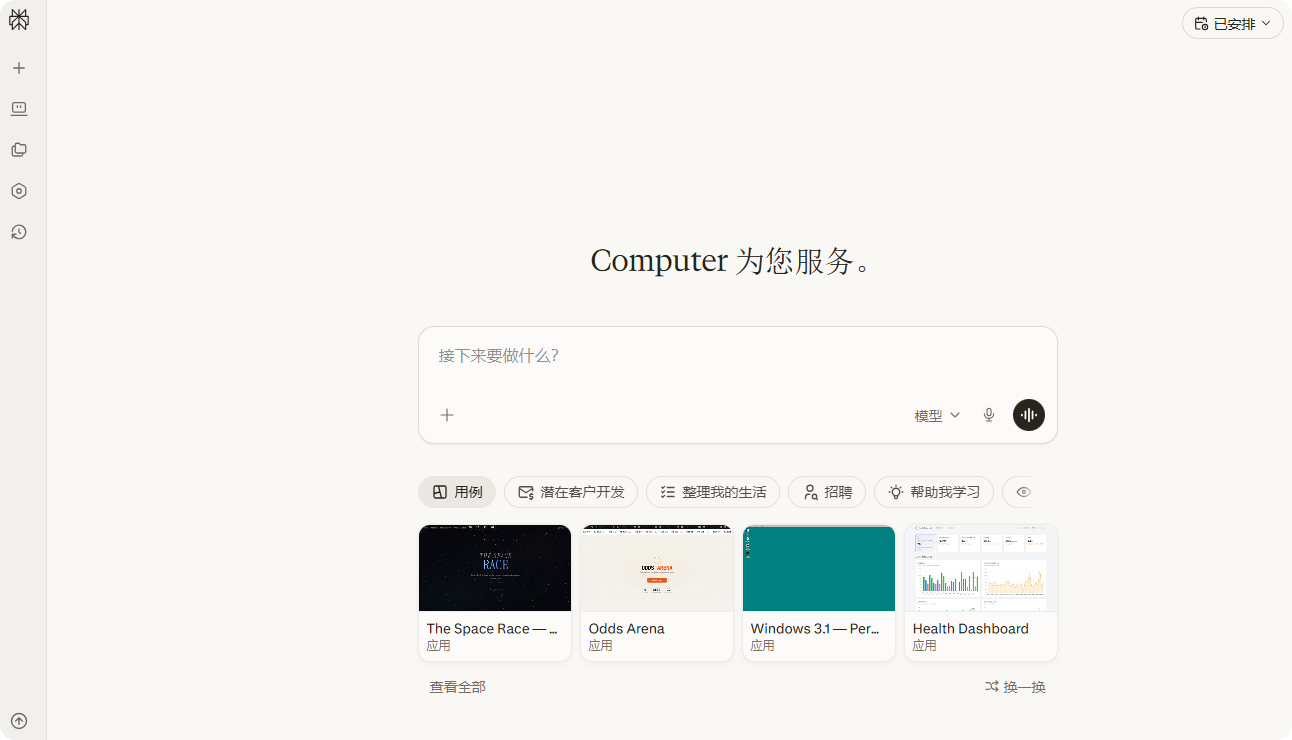The height and width of the screenshot is (740, 1292).
Task: Open the Health Dashboard app thumbnail
Action: coord(980,568)
